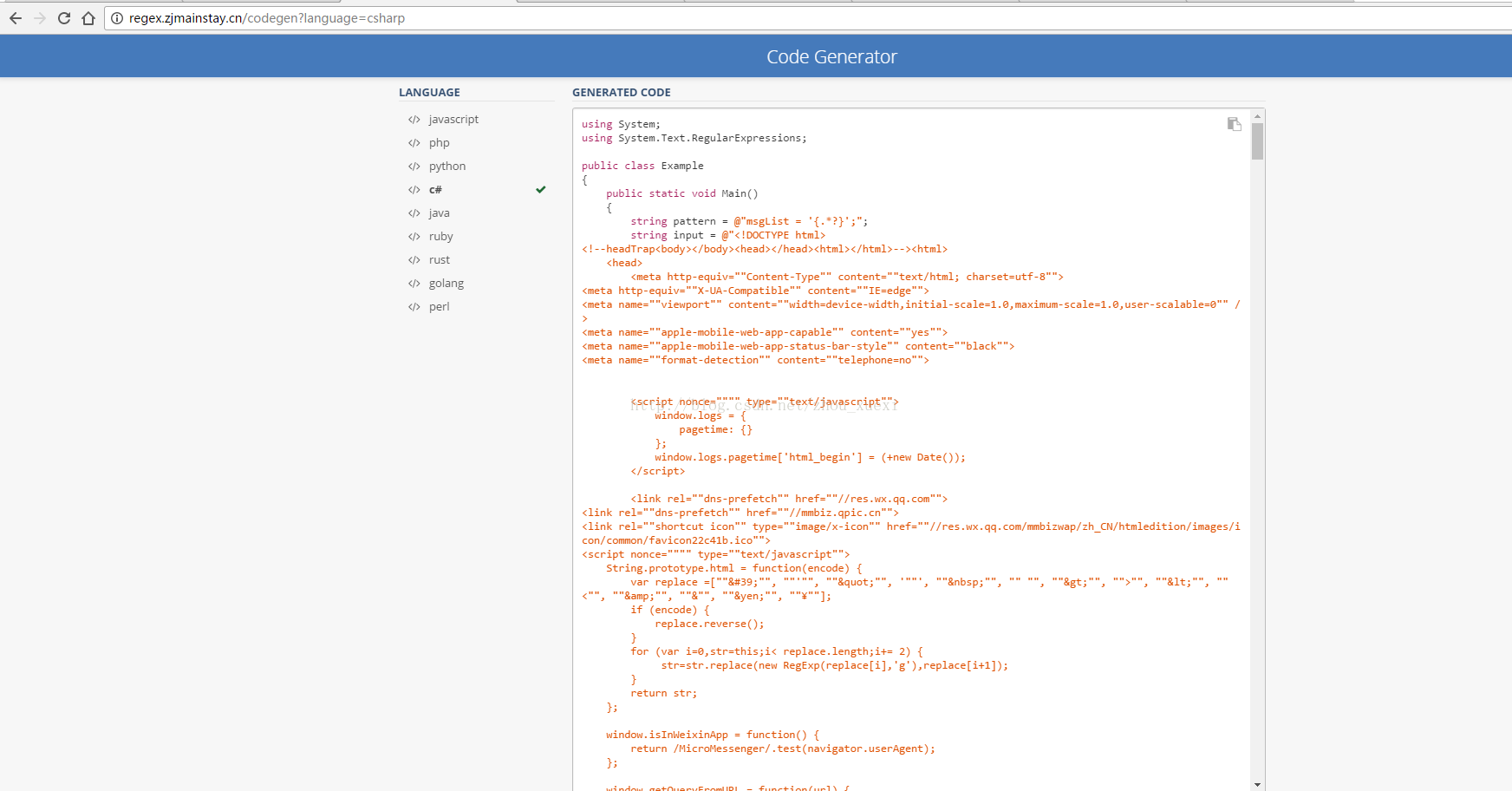Click the 'string pattern' code line

[x=749, y=221]
